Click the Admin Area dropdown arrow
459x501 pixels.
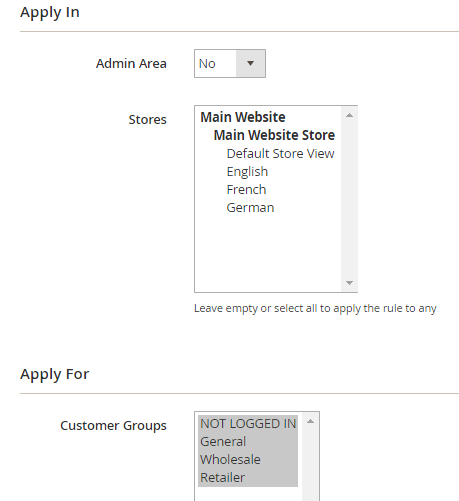pyautogui.click(x=250, y=63)
